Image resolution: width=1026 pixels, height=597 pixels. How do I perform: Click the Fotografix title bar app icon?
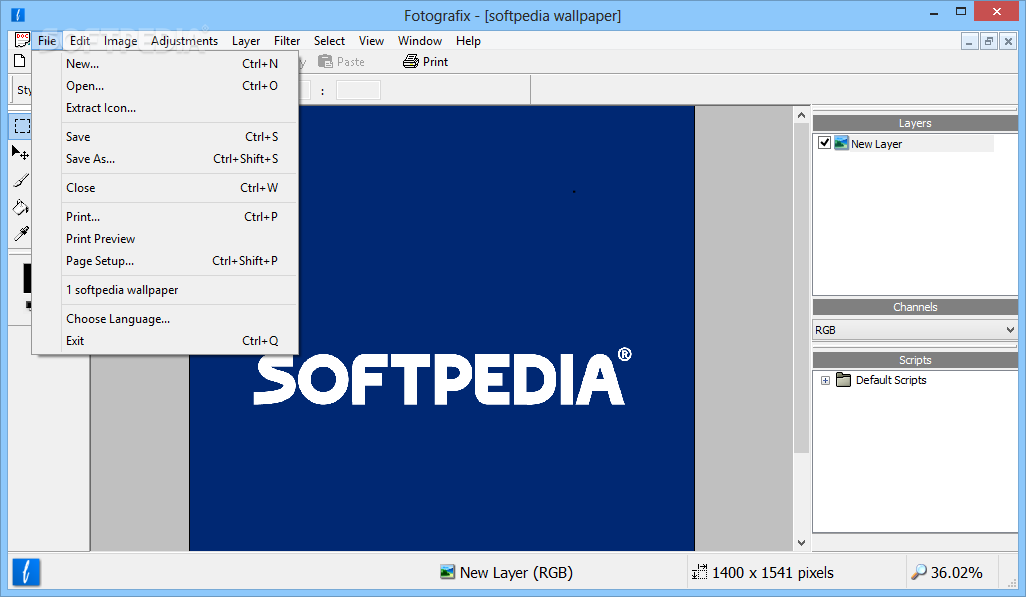tap(18, 14)
